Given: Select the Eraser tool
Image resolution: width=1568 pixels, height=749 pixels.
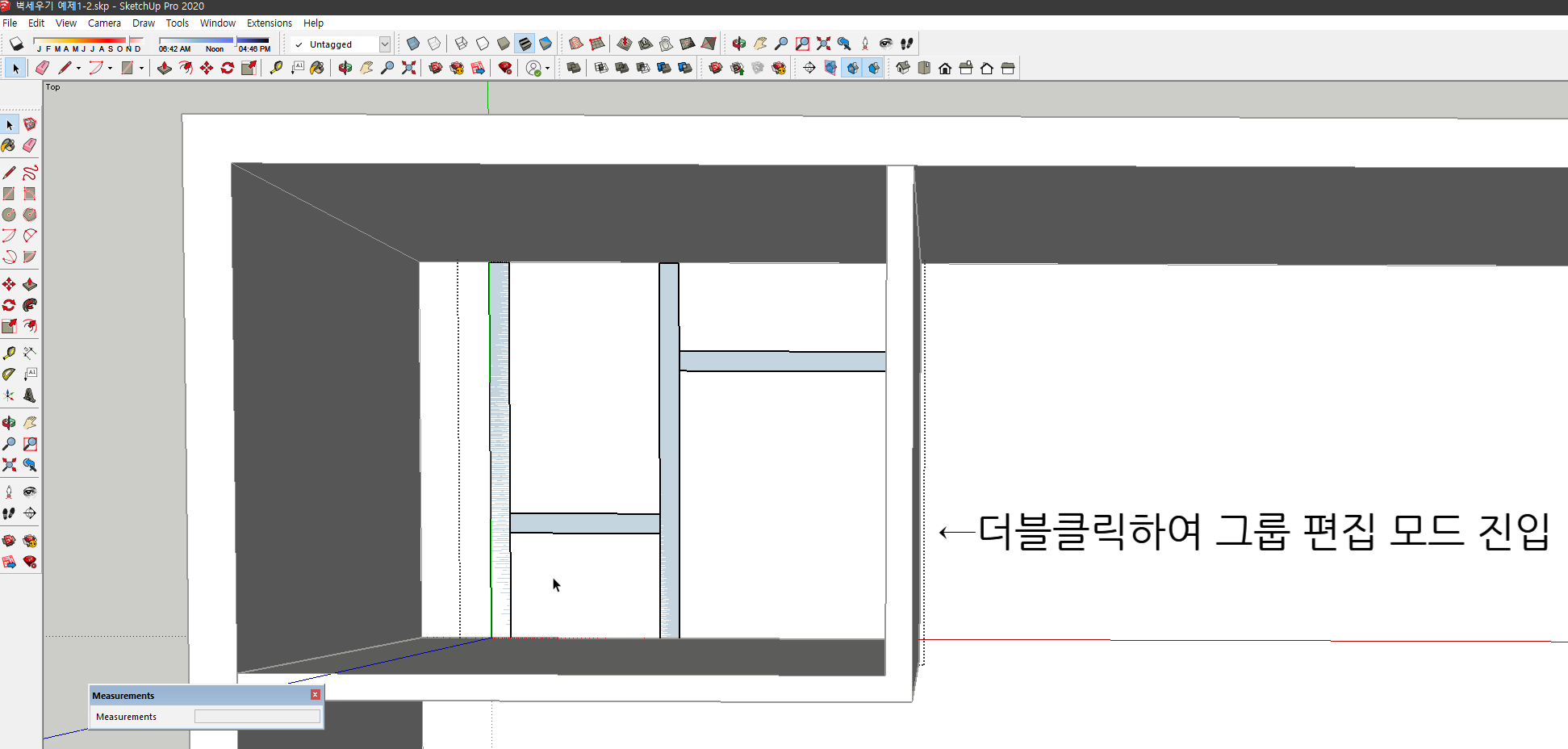Looking at the screenshot, I should coord(41,68).
